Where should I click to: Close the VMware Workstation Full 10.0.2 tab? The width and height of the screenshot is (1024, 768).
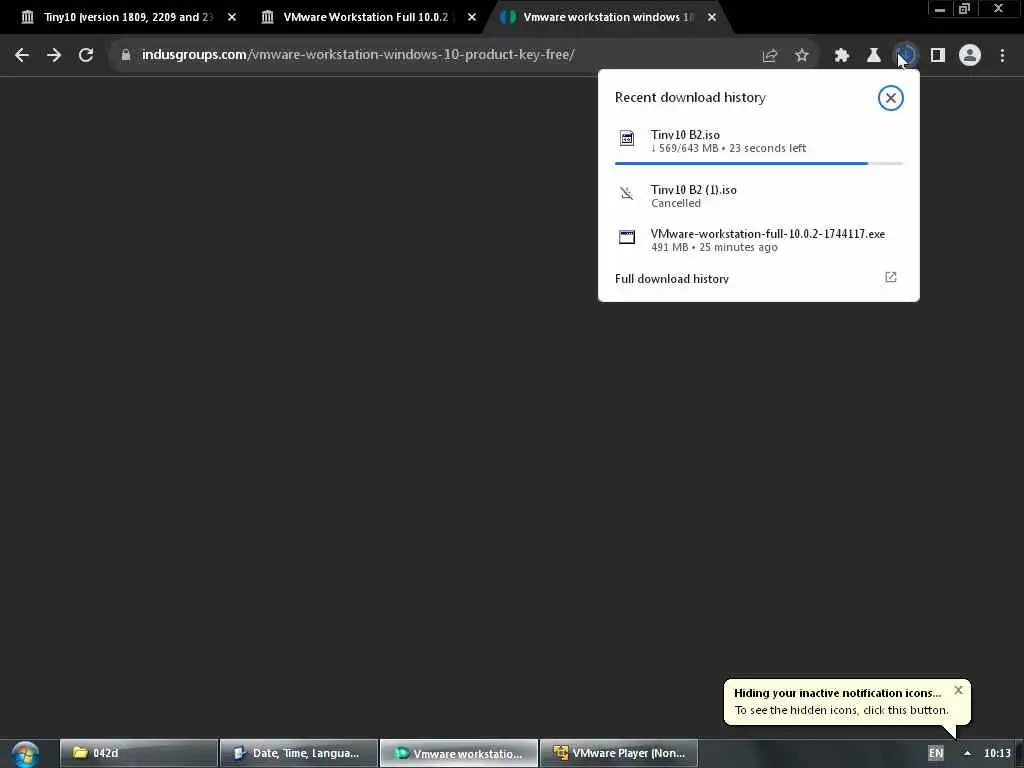472,17
